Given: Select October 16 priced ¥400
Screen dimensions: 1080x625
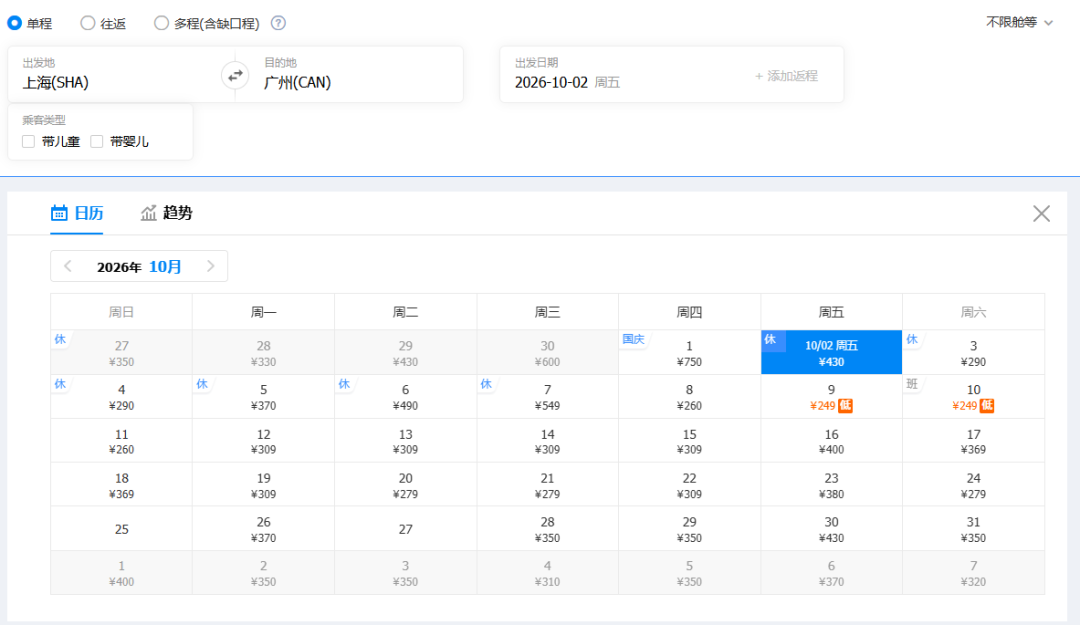Looking at the screenshot, I should pyautogui.click(x=831, y=441).
